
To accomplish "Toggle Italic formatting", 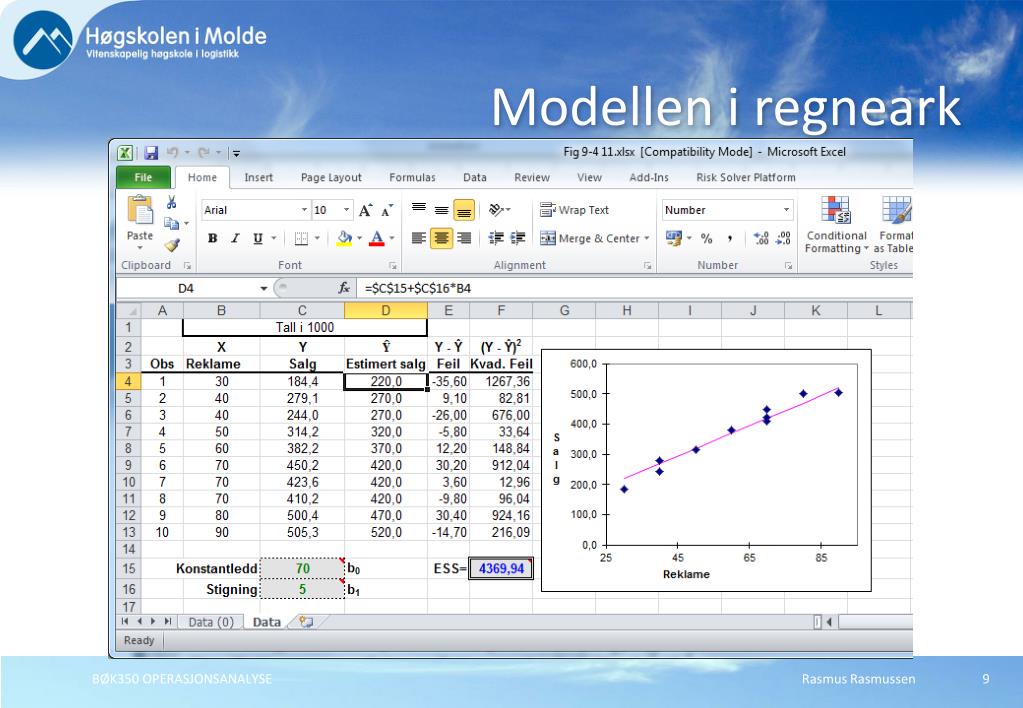I will click(x=236, y=239).
